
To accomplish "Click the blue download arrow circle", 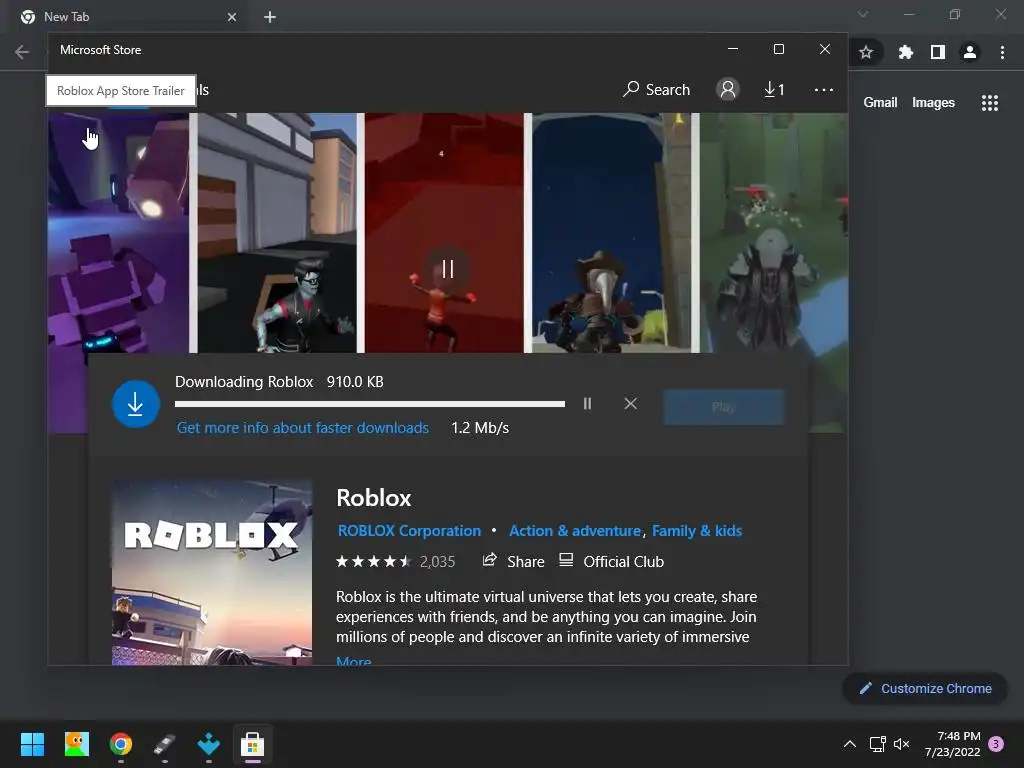I will pos(136,404).
